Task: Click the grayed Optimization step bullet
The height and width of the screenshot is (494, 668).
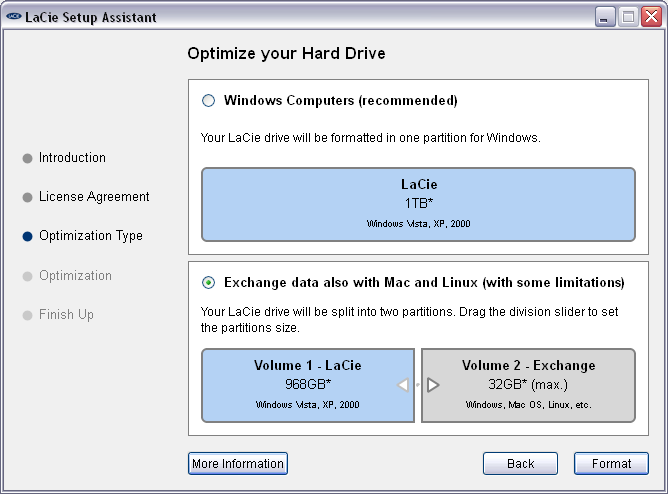Action: point(27,276)
